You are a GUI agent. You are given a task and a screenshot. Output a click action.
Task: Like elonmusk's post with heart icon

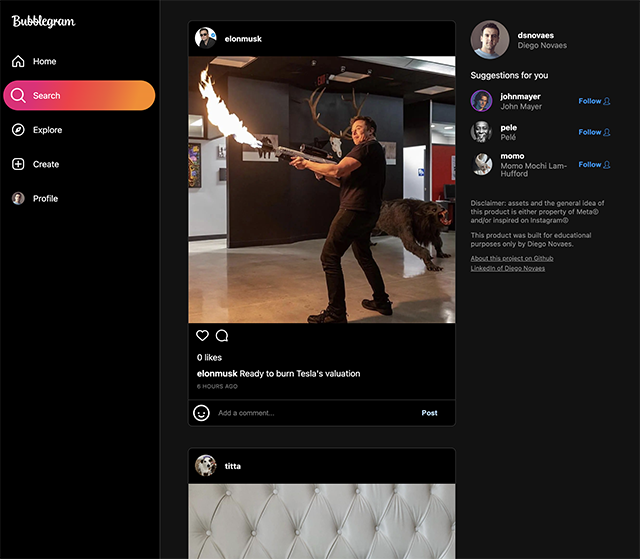click(x=202, y=335)
